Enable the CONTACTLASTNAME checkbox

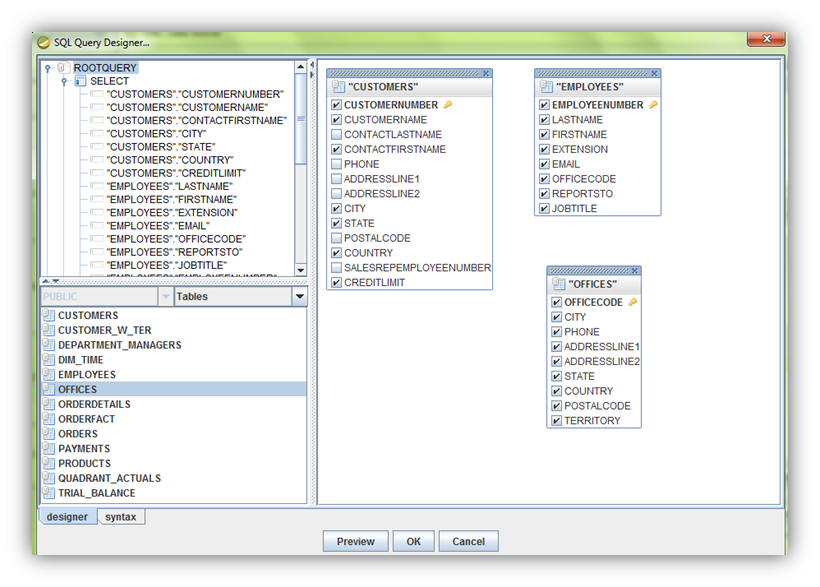click(x=337, y=135)
